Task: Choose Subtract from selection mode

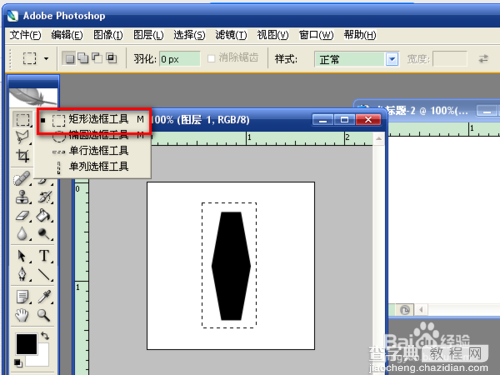Action: click(97, 58)
